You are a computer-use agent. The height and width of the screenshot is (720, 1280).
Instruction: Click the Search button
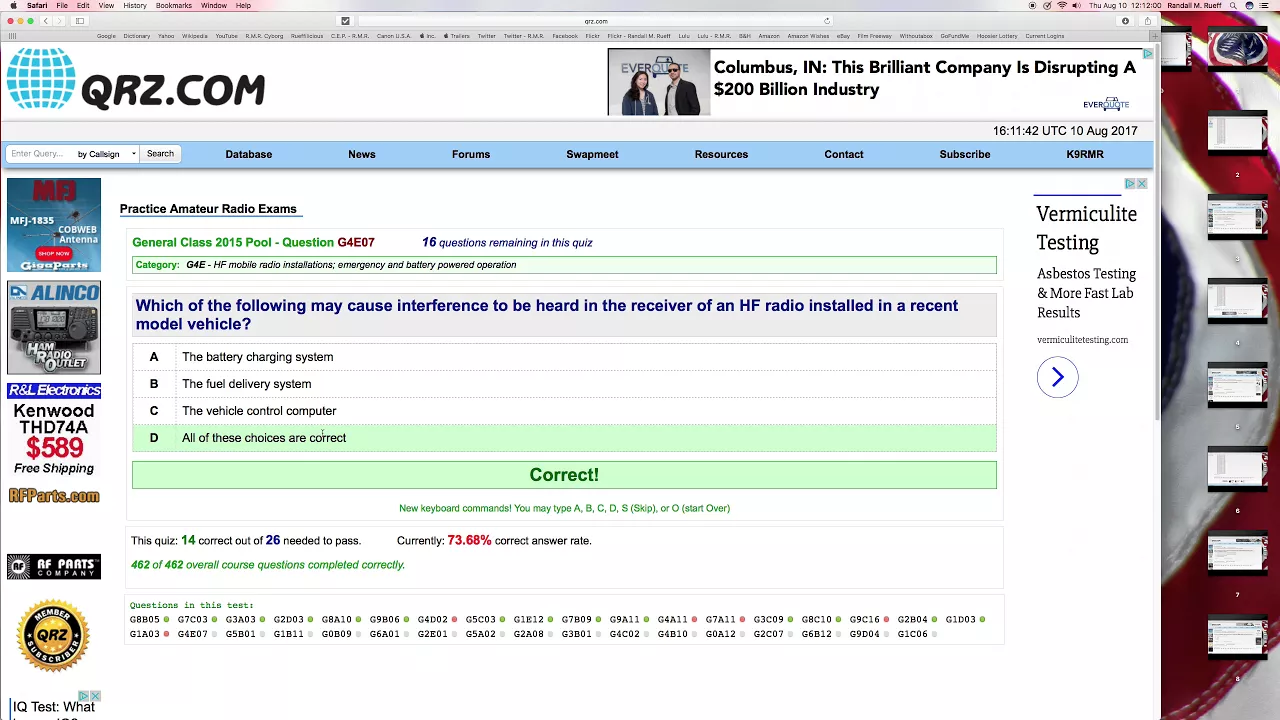tap(160, 154)
